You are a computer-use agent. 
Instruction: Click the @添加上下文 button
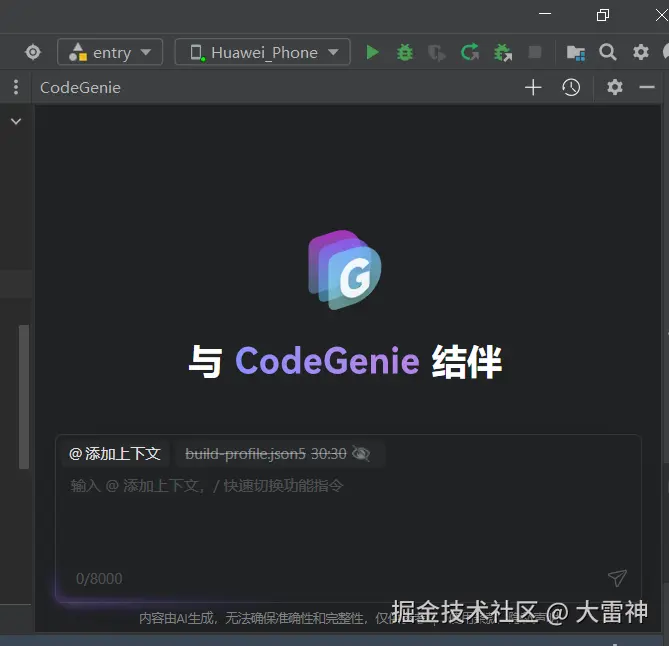[114, 454]
